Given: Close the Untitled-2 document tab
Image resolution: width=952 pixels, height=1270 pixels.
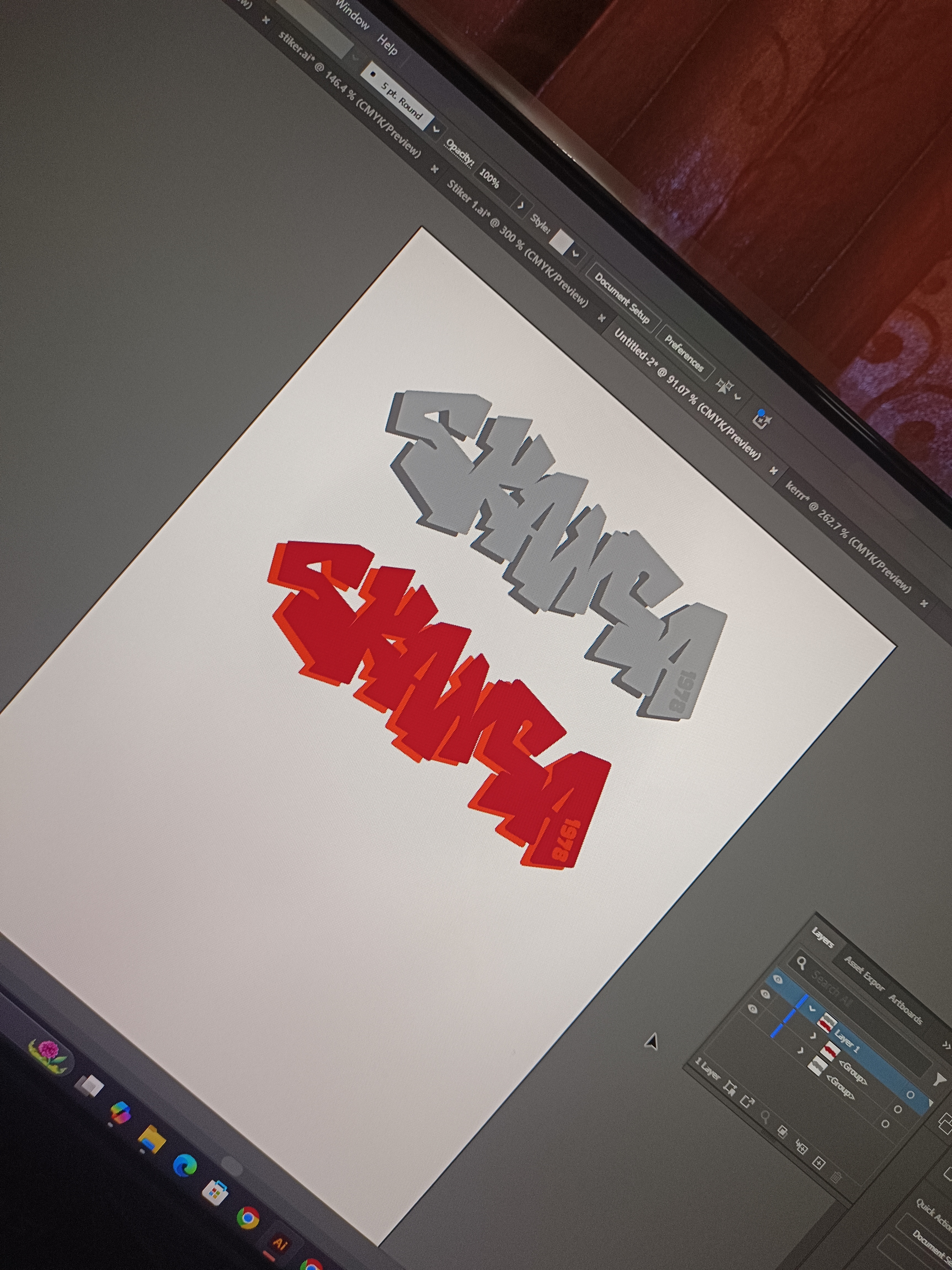Looking at the screenshot, I should point(773,470).
